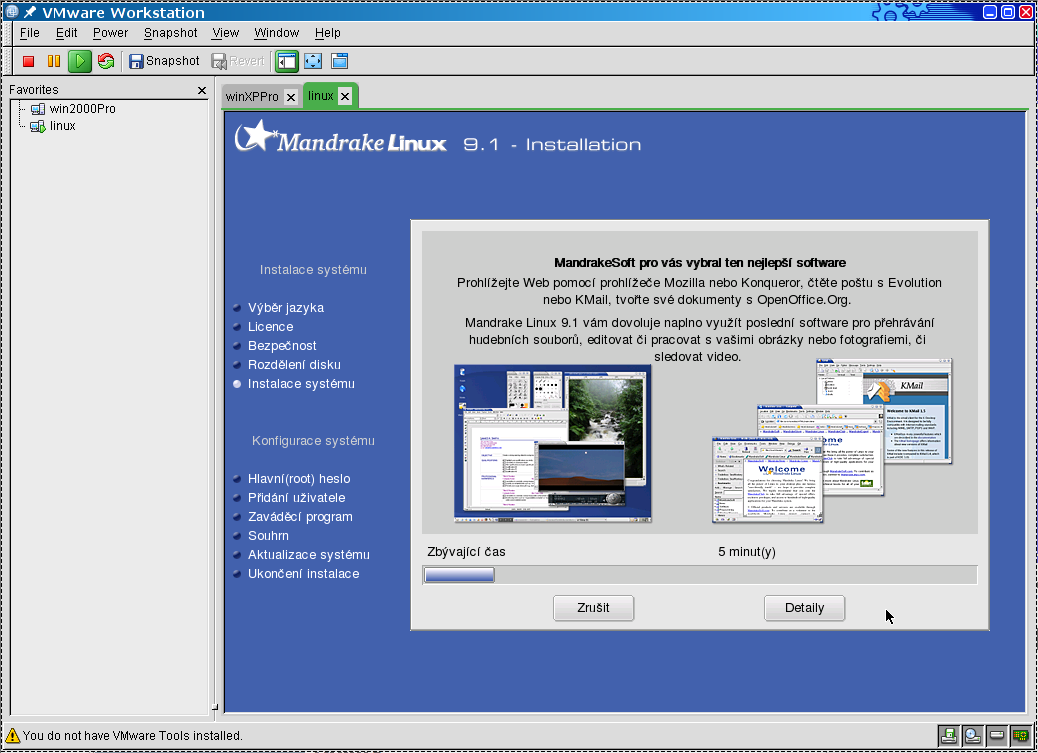Screen dimensions: 1038x753
Task: Click the VMware Tools not installed message
Action: coord(132,736)
